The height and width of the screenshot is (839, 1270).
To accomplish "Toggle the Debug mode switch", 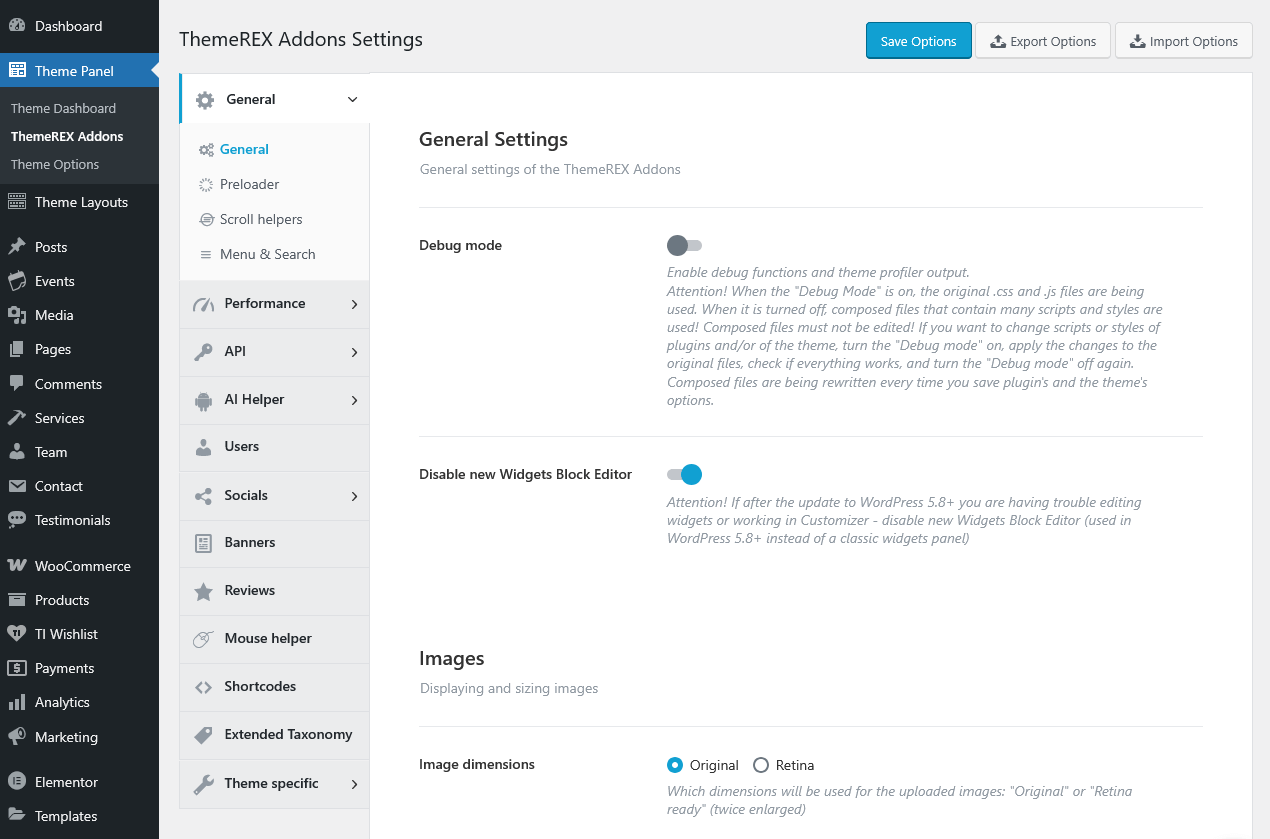I will tap(685, 245).
